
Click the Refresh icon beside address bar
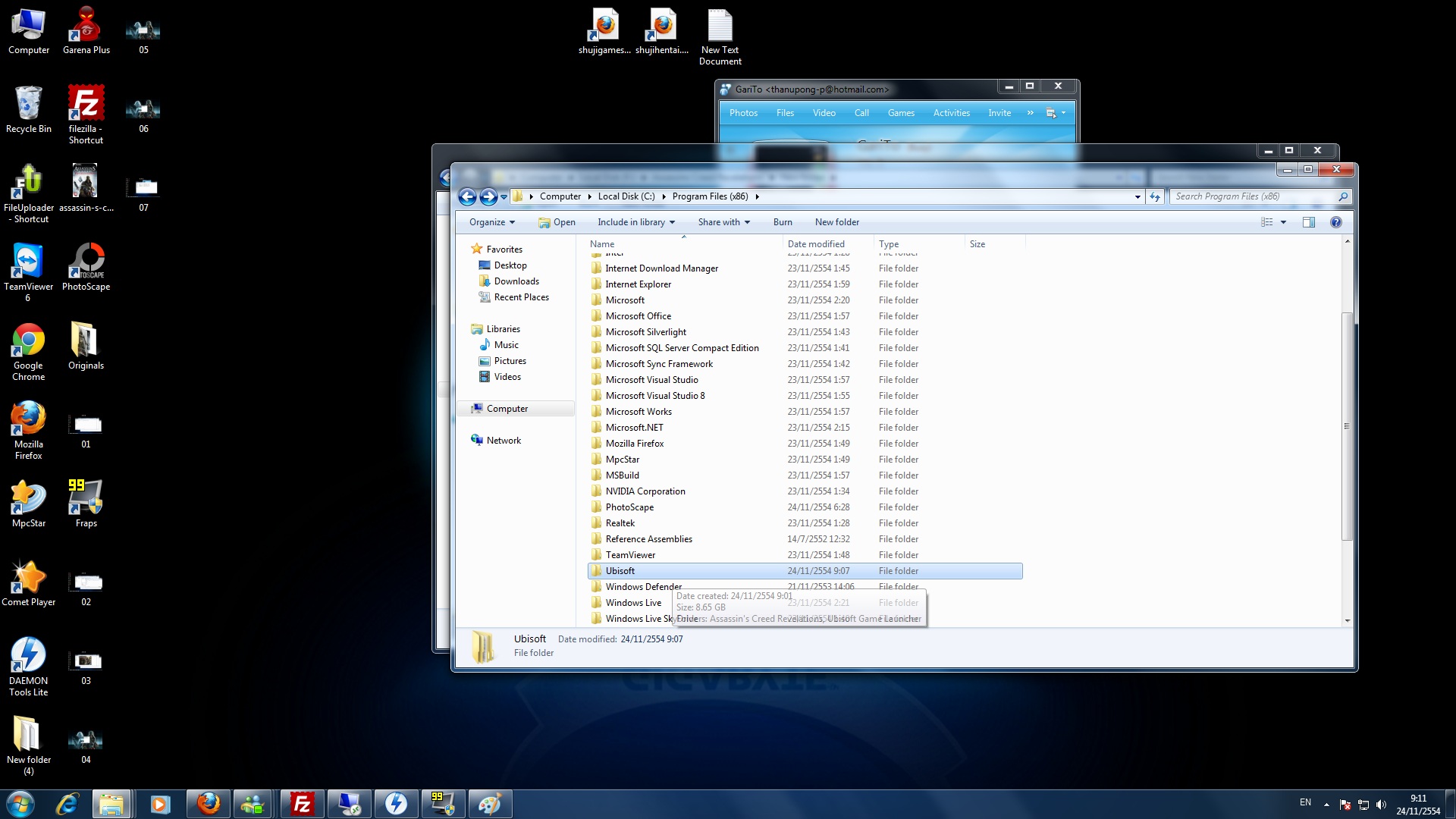[x=1155, y=197]
